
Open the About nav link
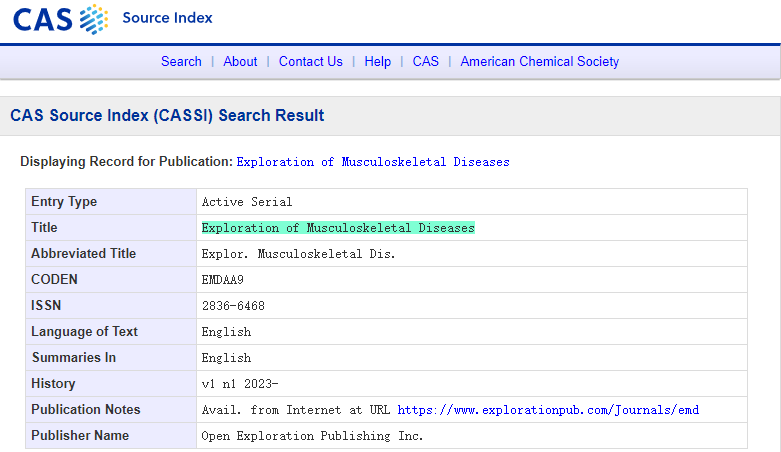(x=240, y=61)
